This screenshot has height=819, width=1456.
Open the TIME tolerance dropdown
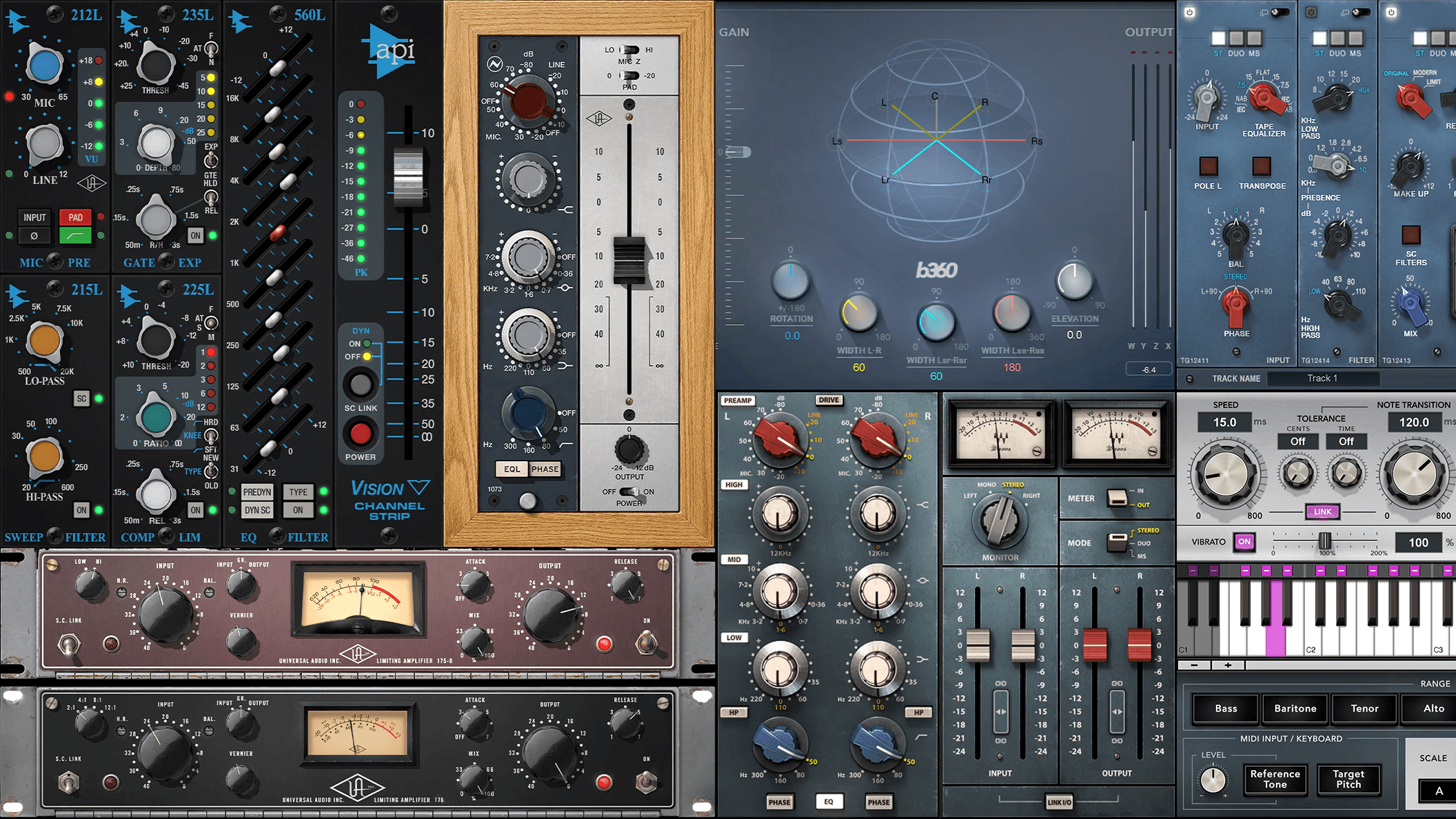point(1348,441)
